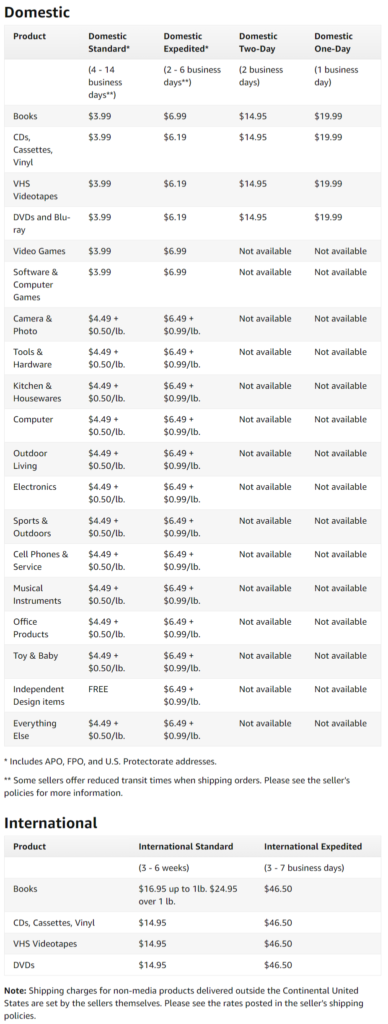
Task: Click the Camera & Photo product cell
Action: (x=33, y=325)
